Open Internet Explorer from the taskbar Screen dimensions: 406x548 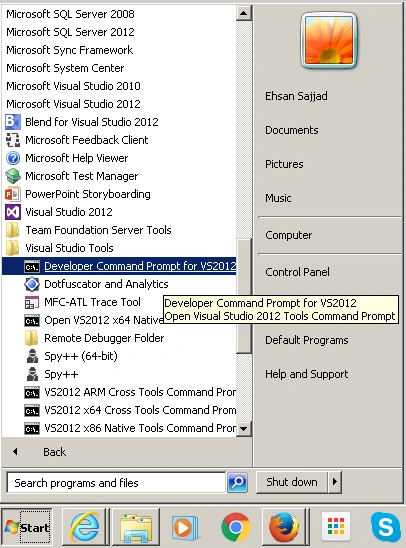point(85,527)
